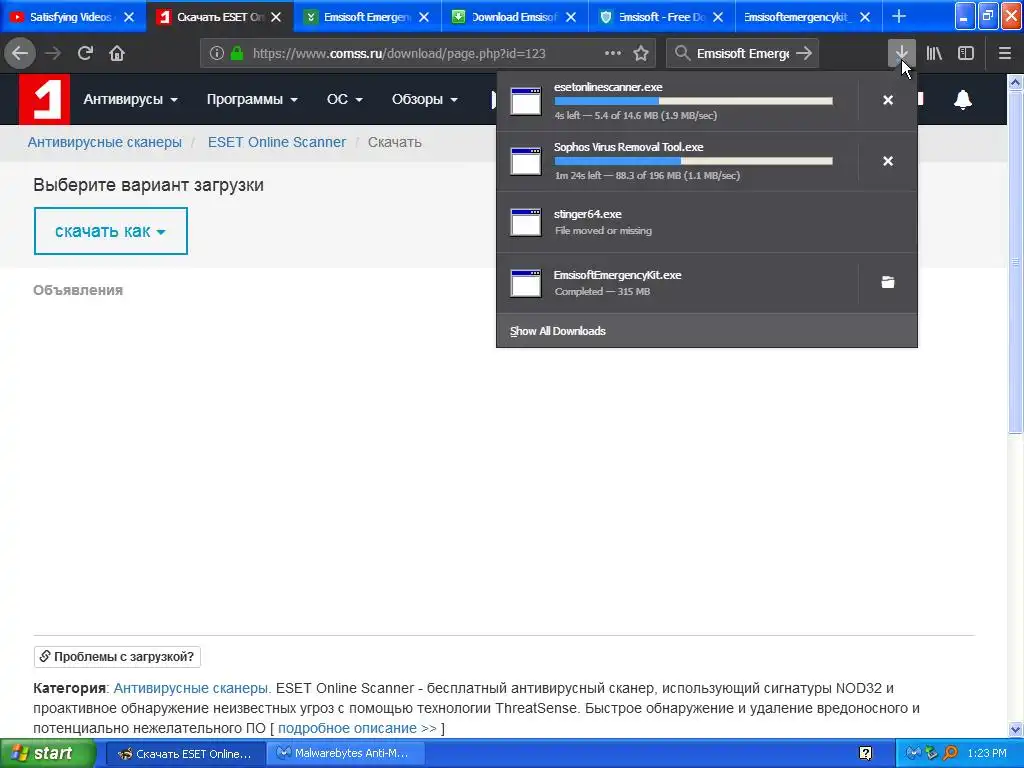Open site notifications bell icon
The image size is (1024, 768).
963,99
